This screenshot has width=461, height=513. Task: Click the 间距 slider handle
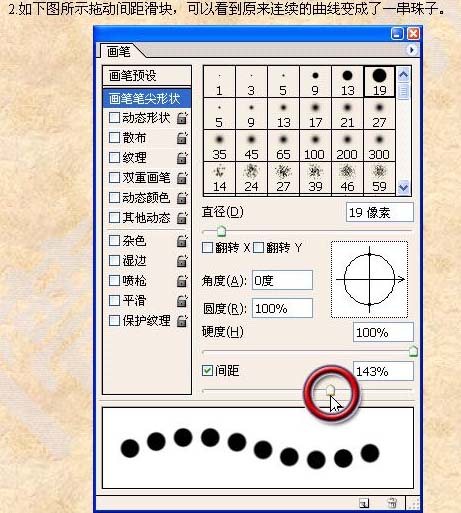point(330,390)
